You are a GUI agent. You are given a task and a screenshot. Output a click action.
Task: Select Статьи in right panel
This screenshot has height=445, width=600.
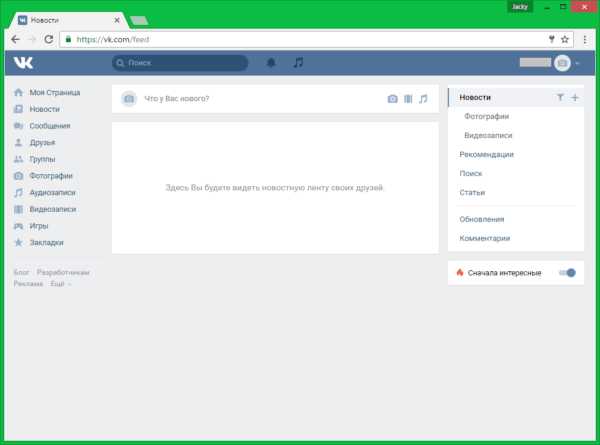(x=472, y=192)
